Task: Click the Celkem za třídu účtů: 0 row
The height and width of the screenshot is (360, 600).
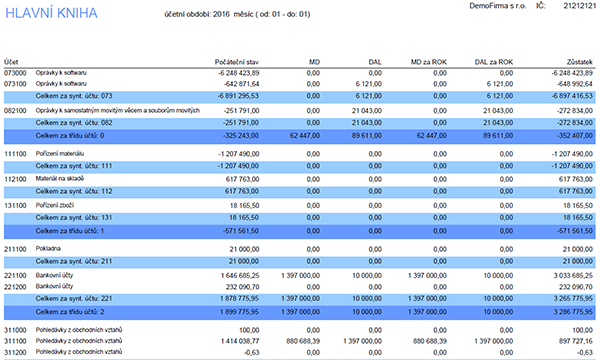Action: point(300,136)
